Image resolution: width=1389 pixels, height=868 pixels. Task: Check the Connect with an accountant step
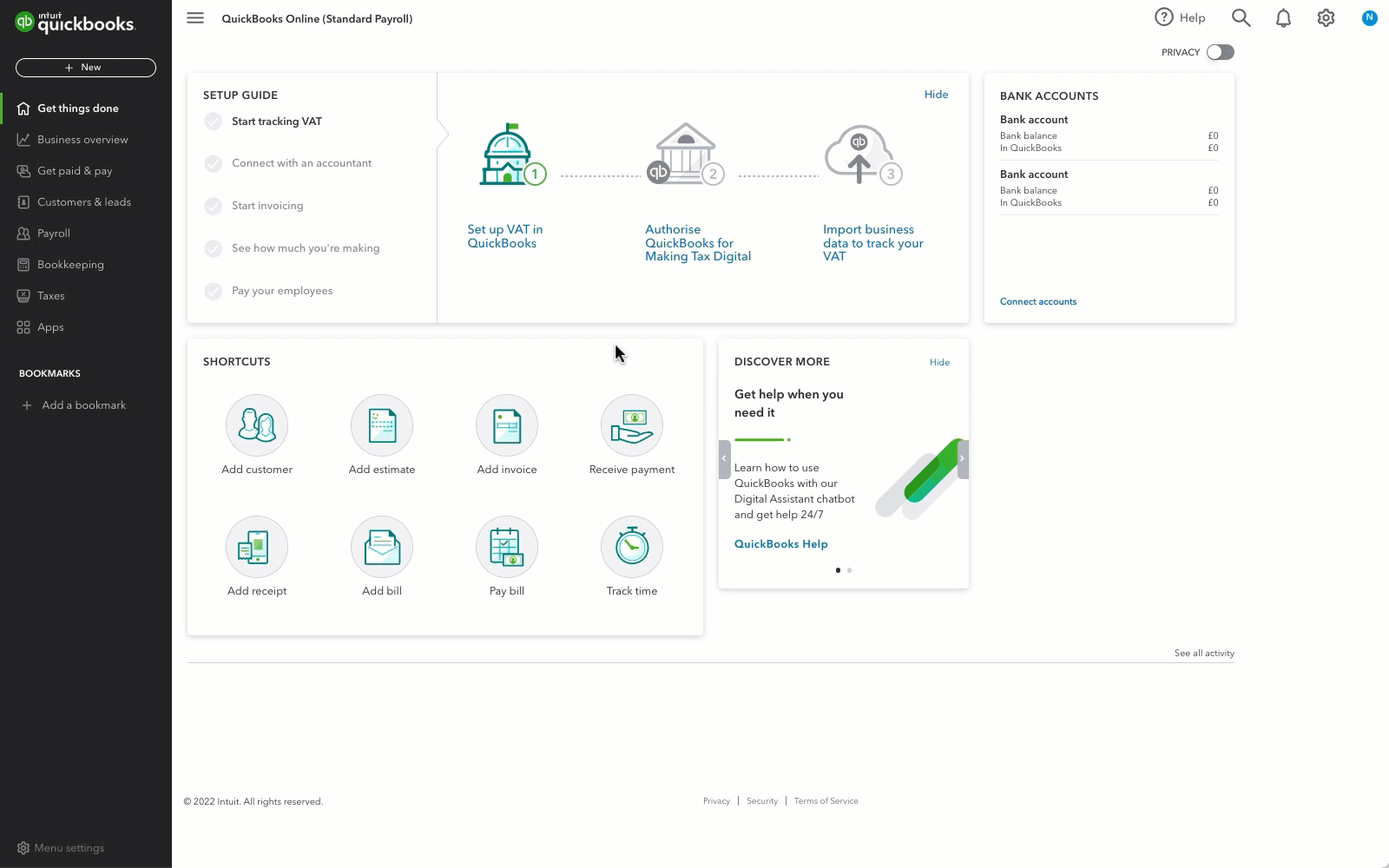[x=214, y=163]
